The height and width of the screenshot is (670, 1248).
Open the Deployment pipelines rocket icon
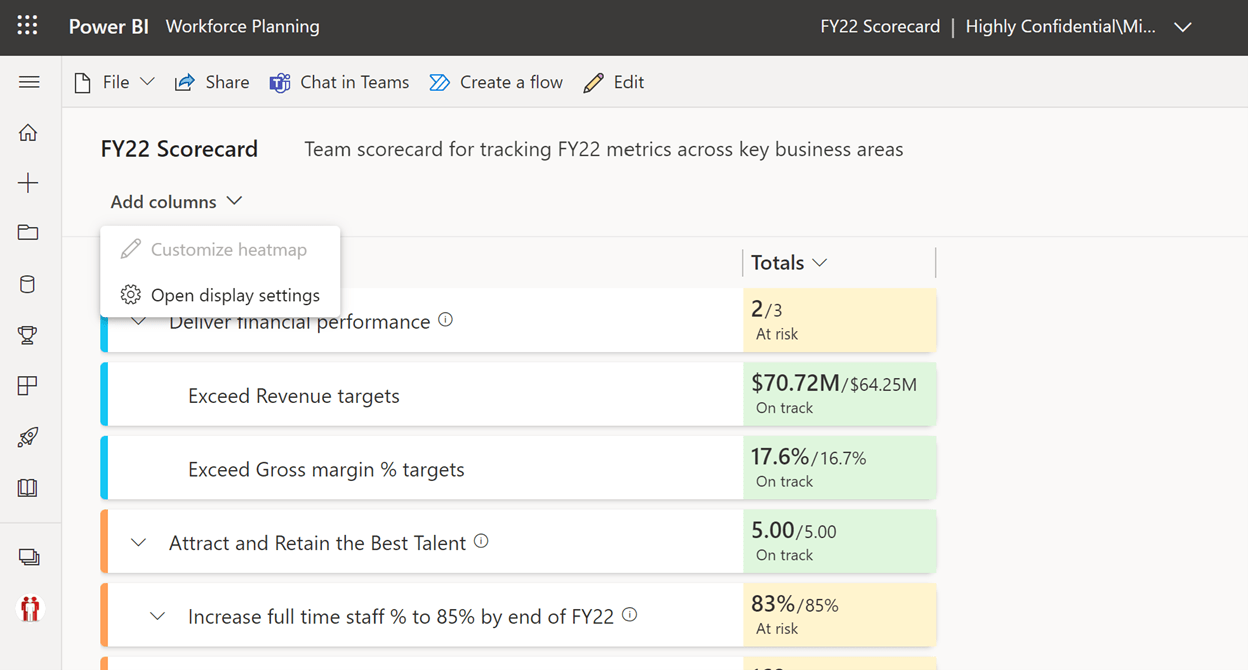[28, 437]
